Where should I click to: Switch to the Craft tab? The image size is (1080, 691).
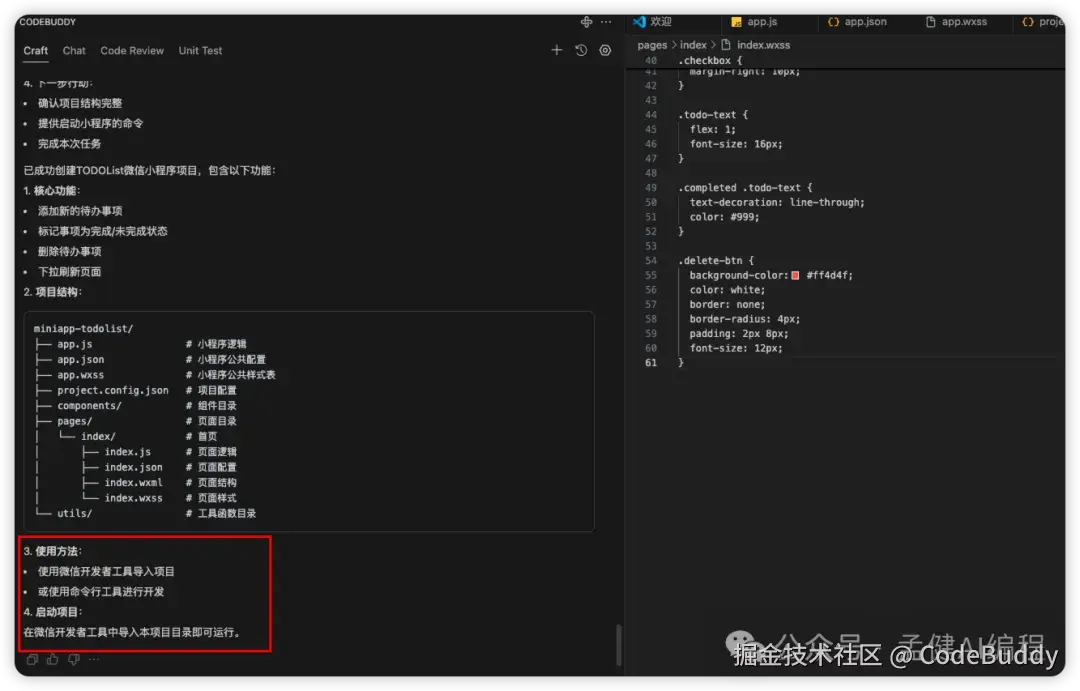click(x=36, y=51)
